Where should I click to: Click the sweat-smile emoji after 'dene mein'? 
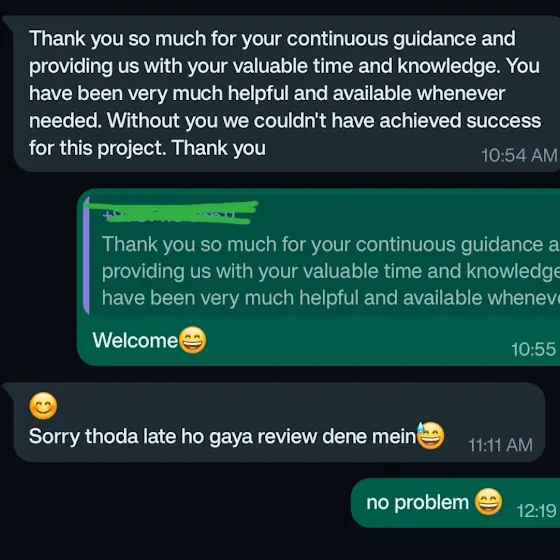point(431,435)
